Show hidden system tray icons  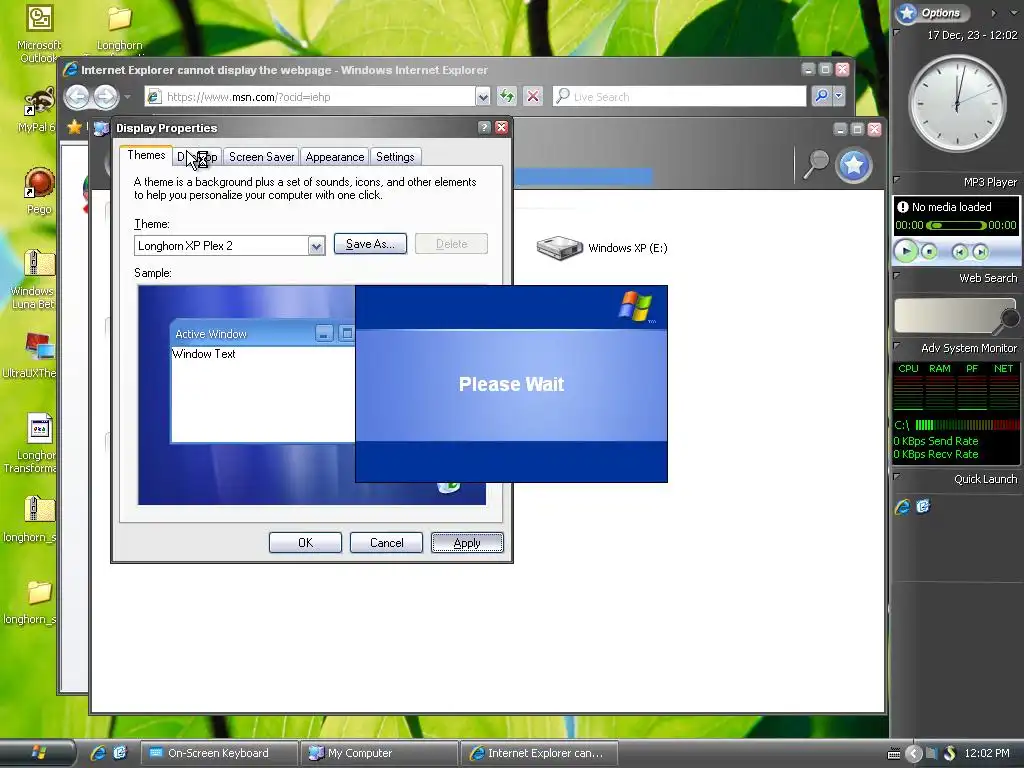[x=913, y=754]
